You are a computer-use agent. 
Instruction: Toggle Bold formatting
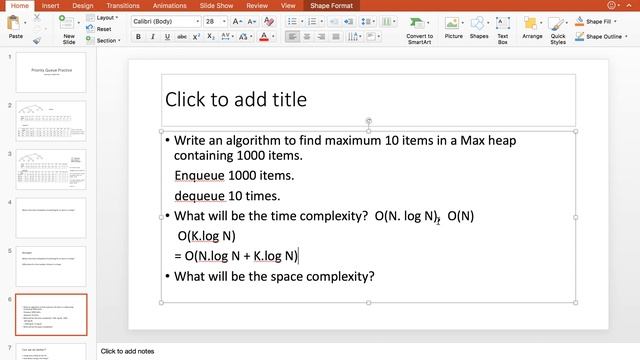point(138,37)
